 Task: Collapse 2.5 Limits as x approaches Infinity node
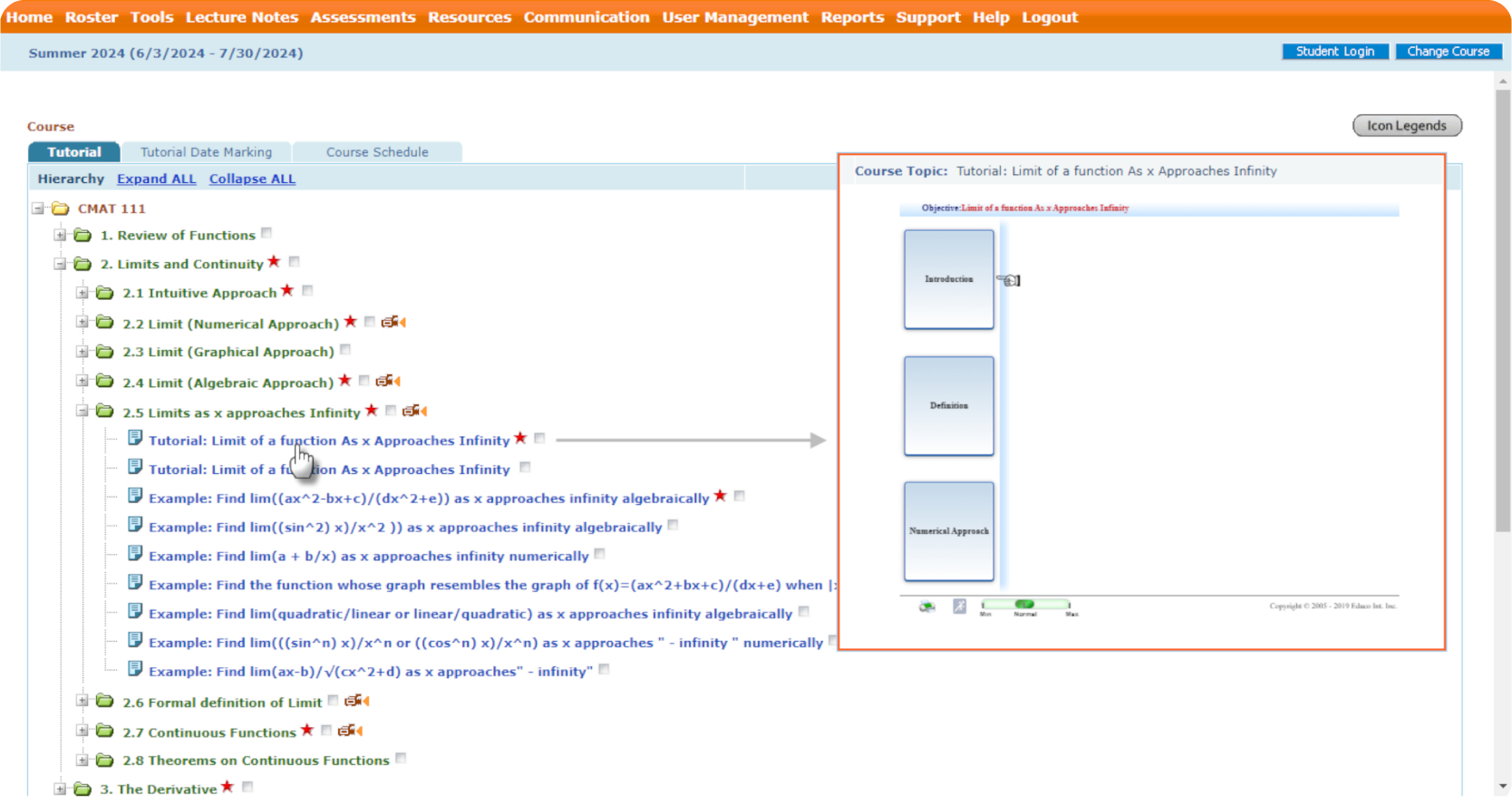pos(82,411)
